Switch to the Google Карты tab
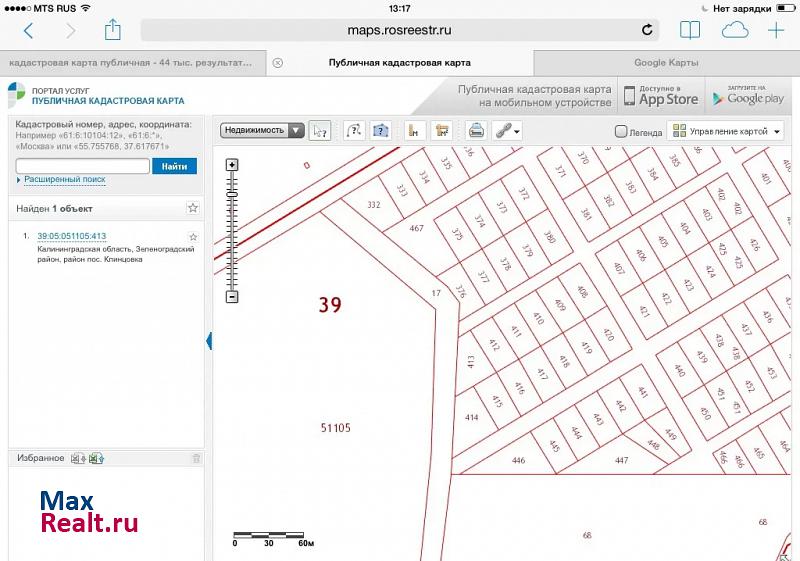The image size is (800, 561). (666, 62)
